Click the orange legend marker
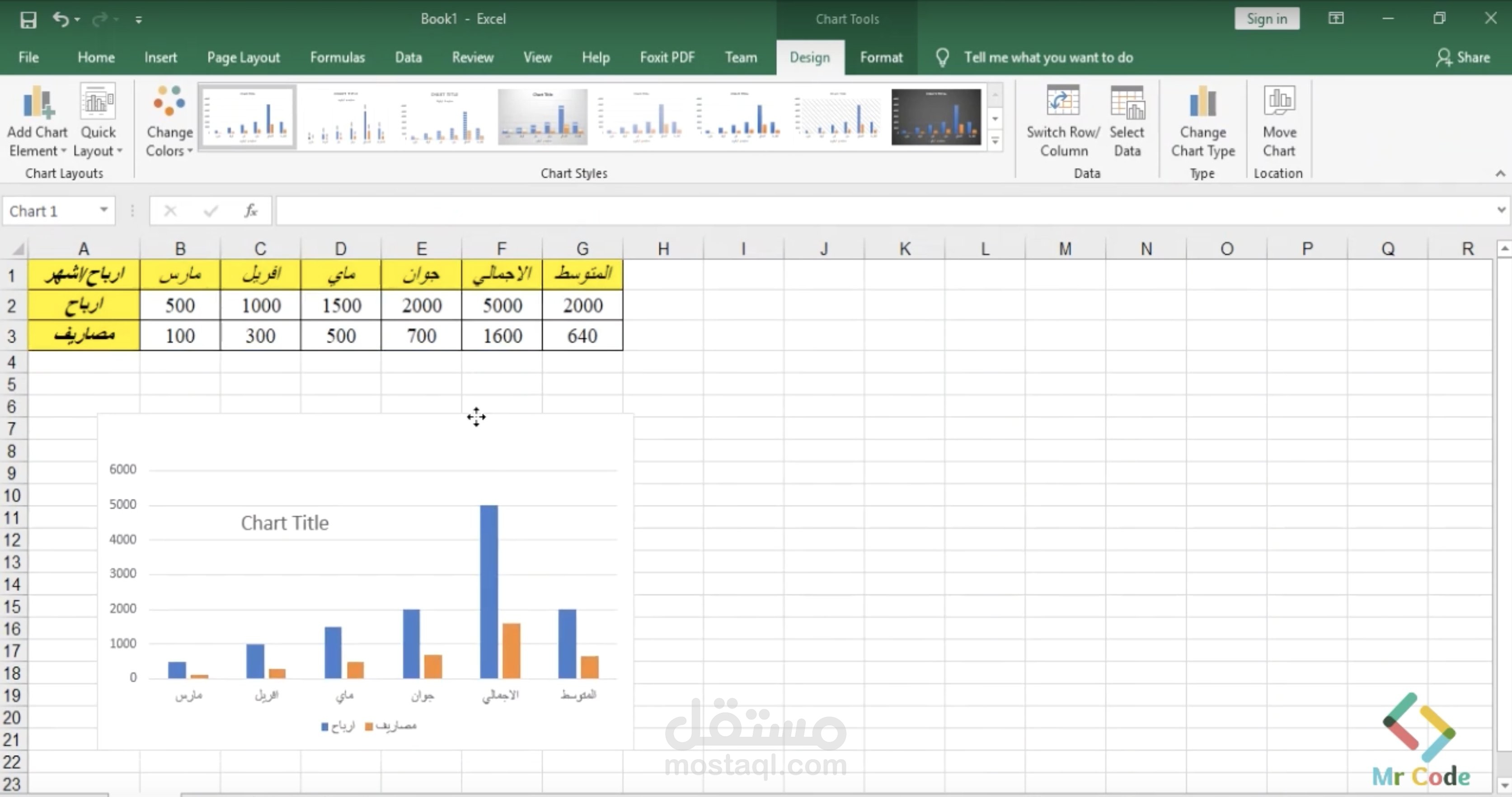The image size is (1512, 797). click(x=369, y=727)
